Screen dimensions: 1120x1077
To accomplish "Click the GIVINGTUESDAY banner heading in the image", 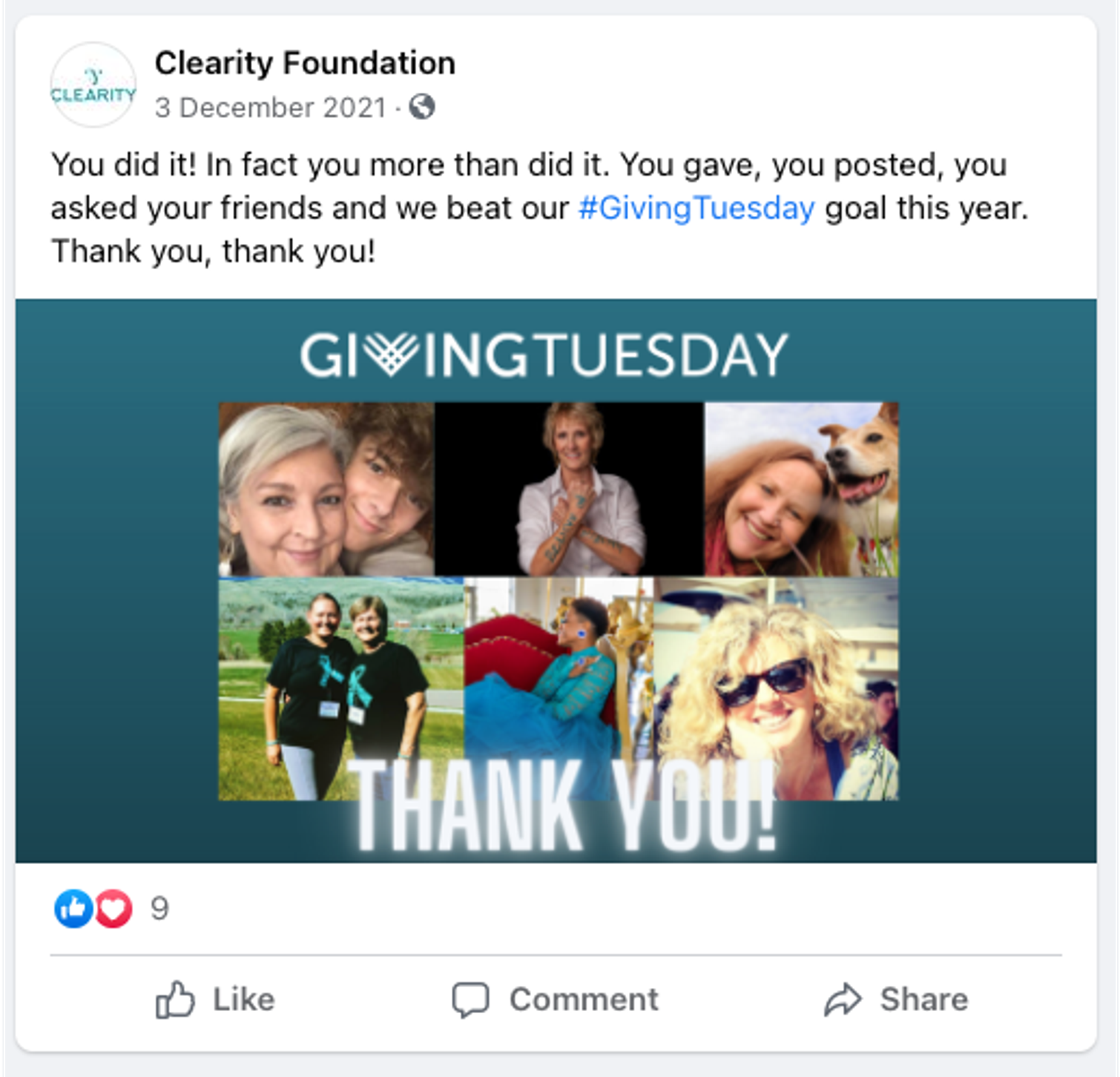I will [x=544, y=355].
